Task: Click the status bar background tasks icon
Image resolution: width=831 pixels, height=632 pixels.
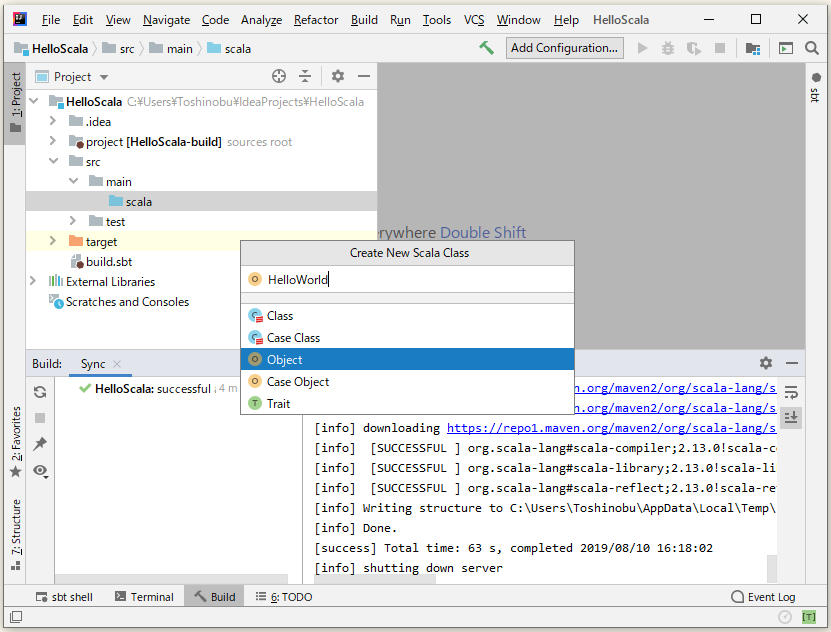Action: (785, 617)
